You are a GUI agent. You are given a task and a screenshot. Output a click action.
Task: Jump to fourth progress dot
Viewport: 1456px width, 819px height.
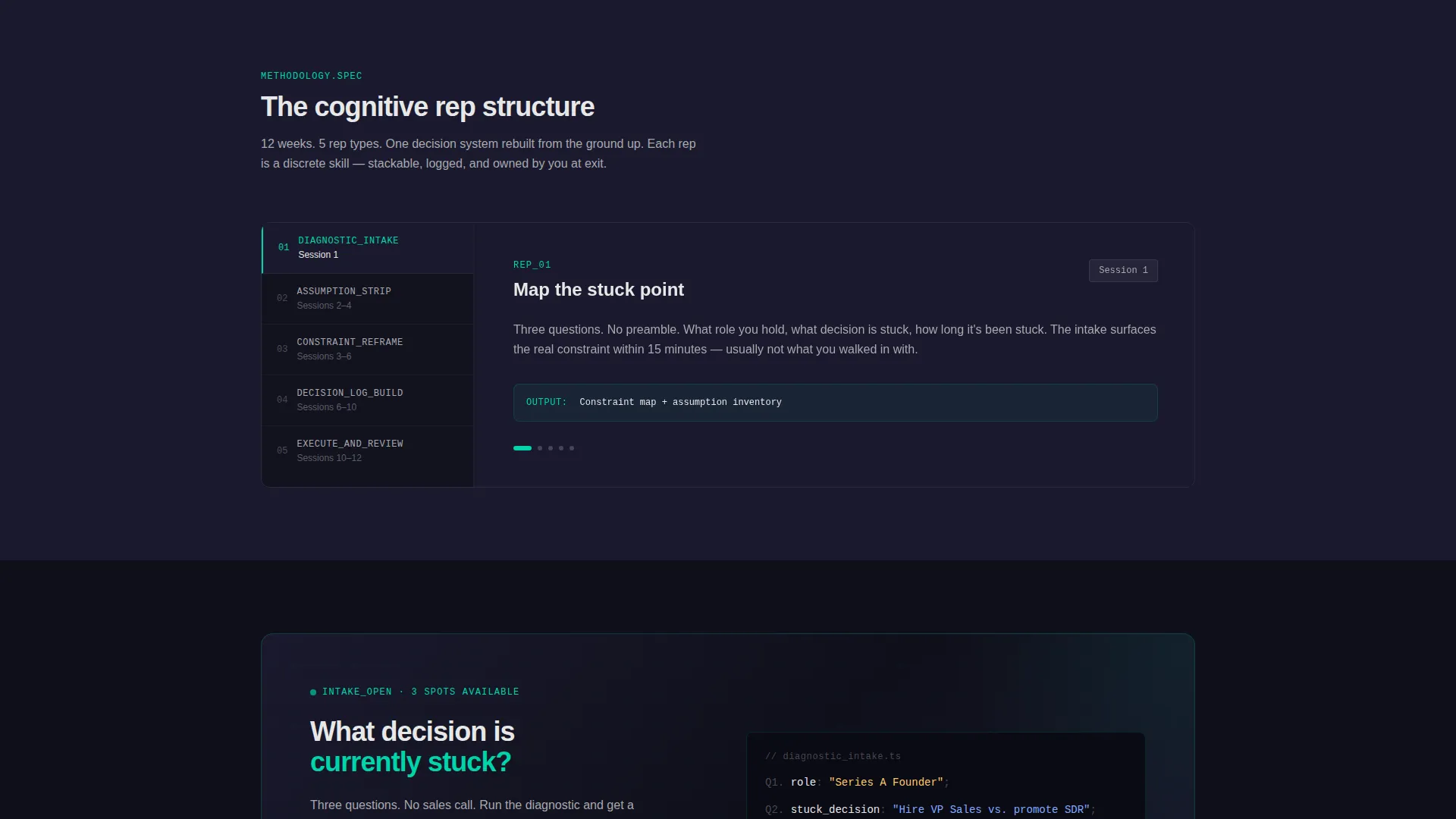point(561,448)
